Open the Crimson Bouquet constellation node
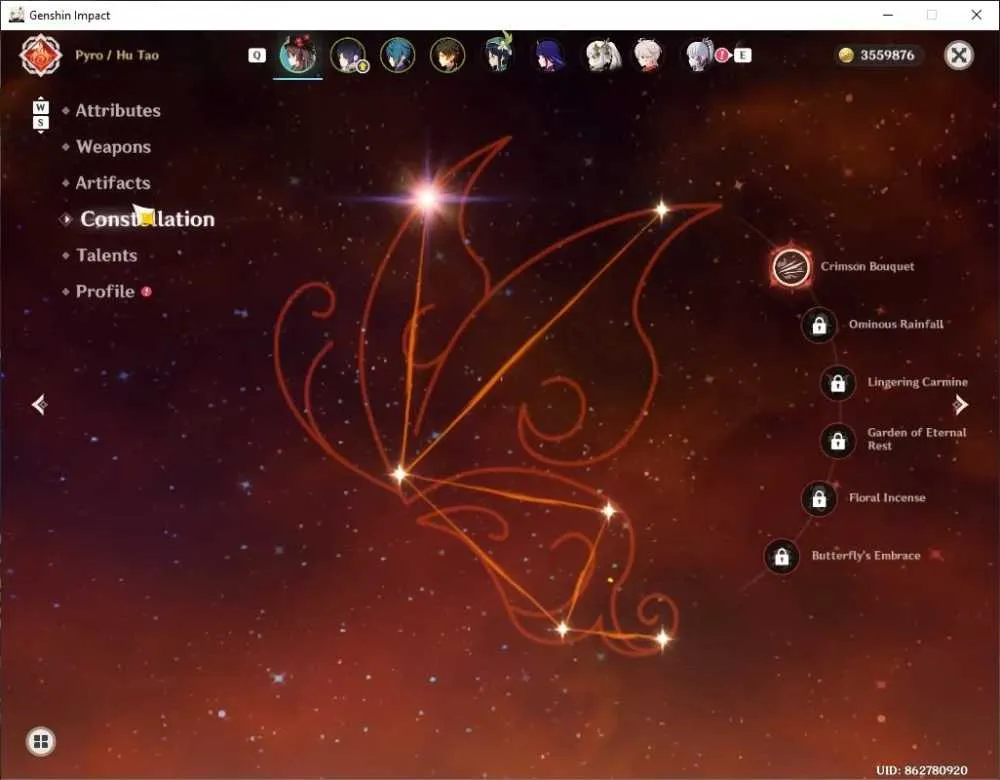This screenshot has width=1000, height=780. pyautogui.click(x=791, y=267)
